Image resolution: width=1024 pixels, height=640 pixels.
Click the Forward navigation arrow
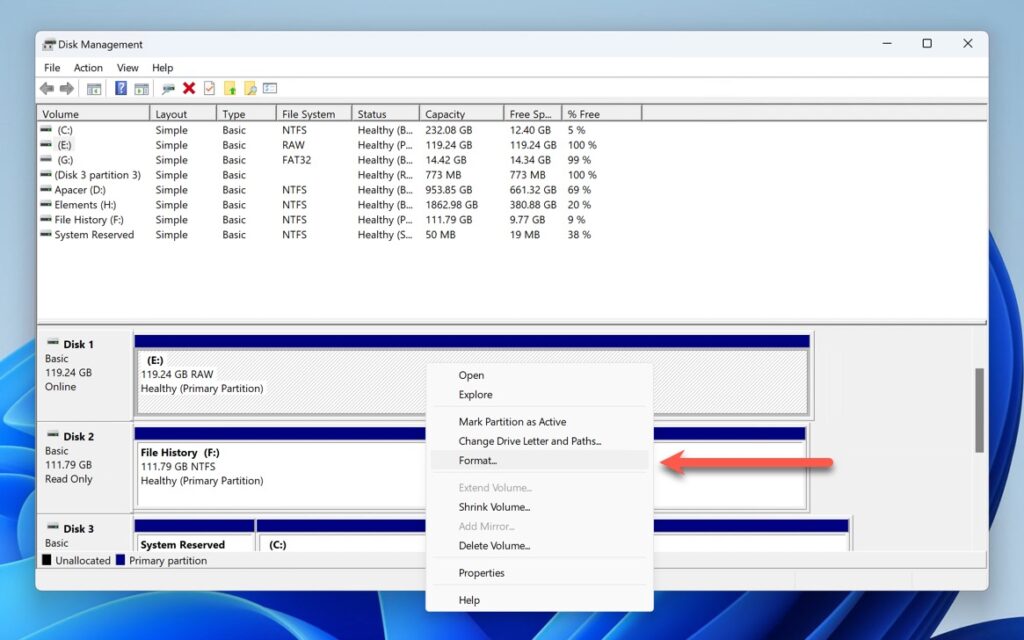pos(65,88)
